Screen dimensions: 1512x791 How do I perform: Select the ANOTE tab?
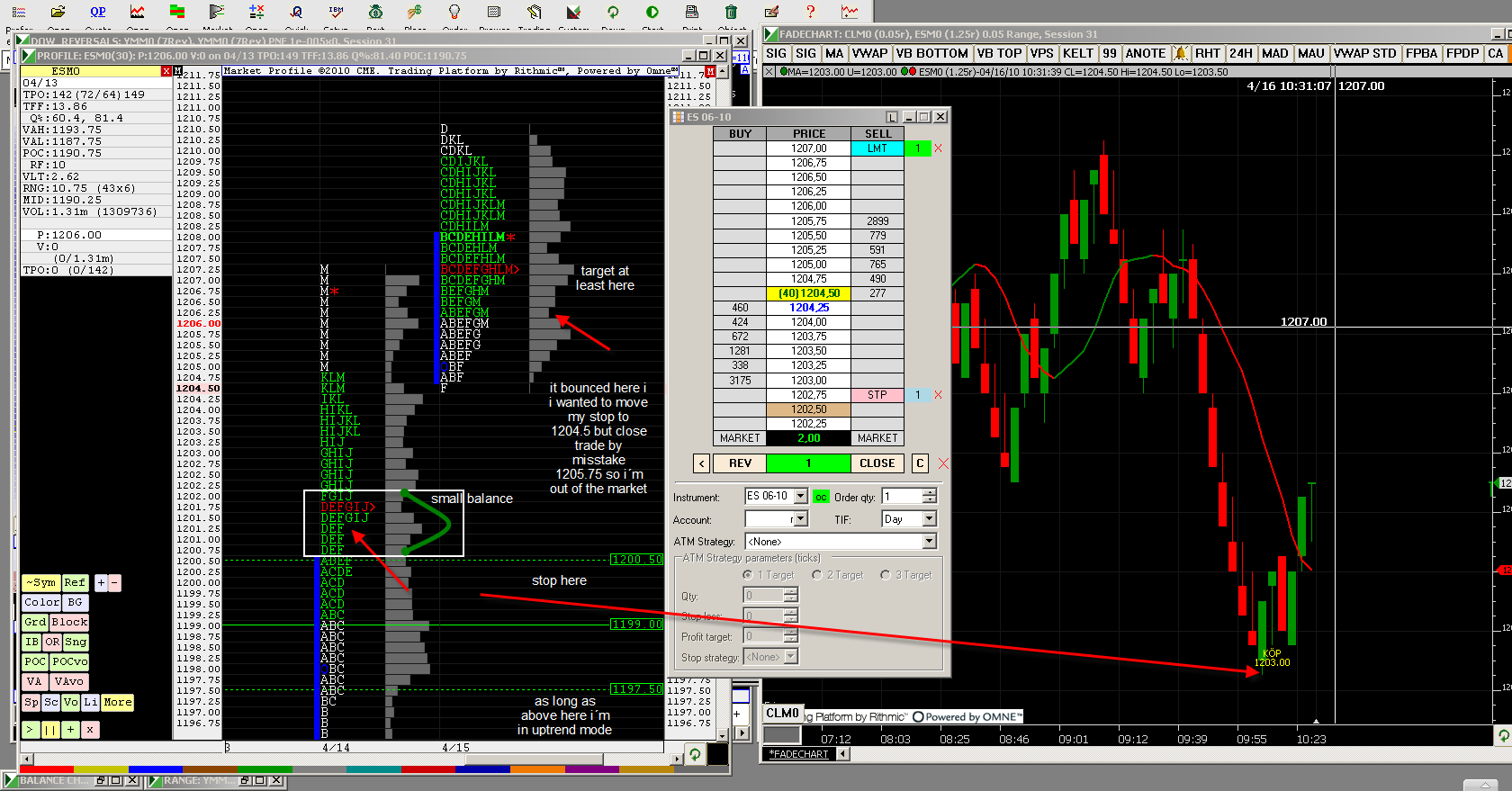[x=1145, y=54]
